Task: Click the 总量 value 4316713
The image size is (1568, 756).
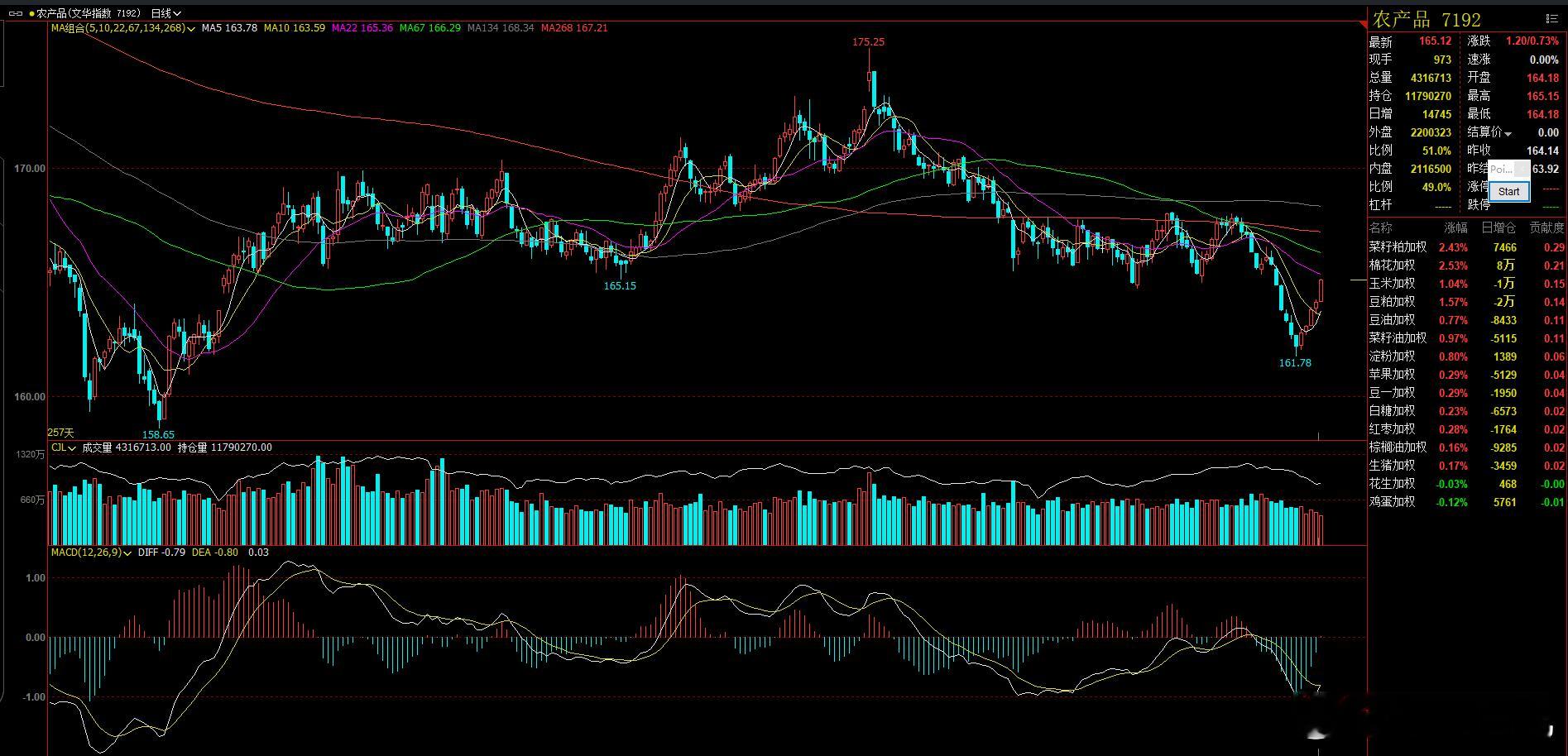Action: click(x=1431, y=78)
